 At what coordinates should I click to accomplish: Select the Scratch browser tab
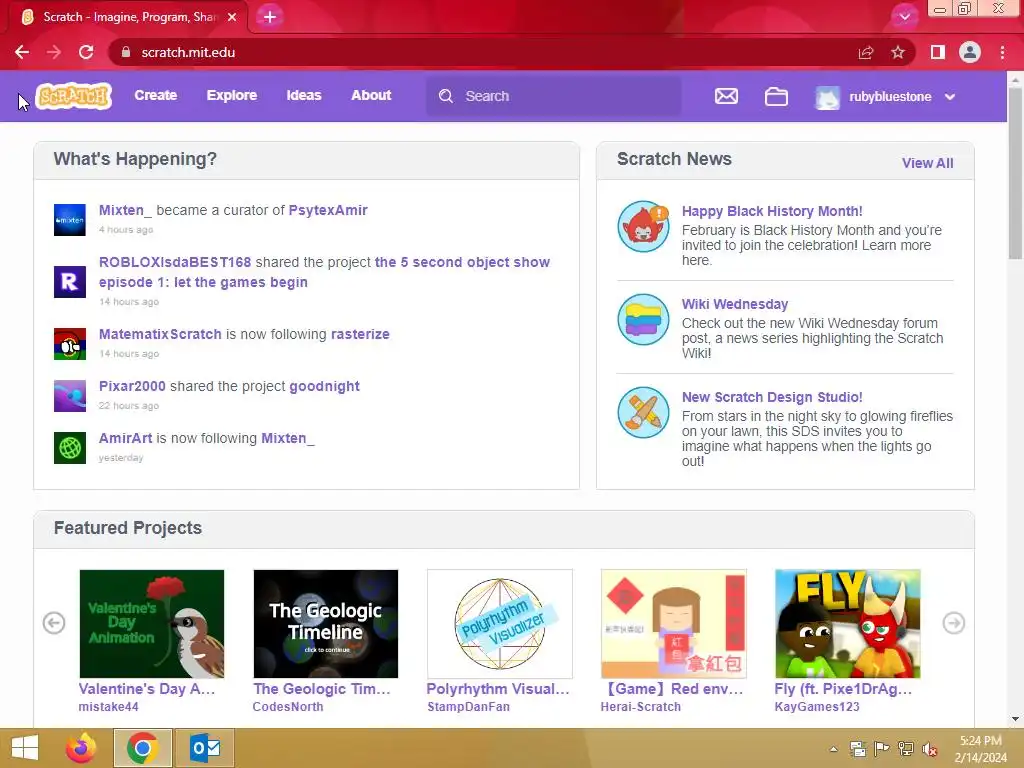click(128, 17)
